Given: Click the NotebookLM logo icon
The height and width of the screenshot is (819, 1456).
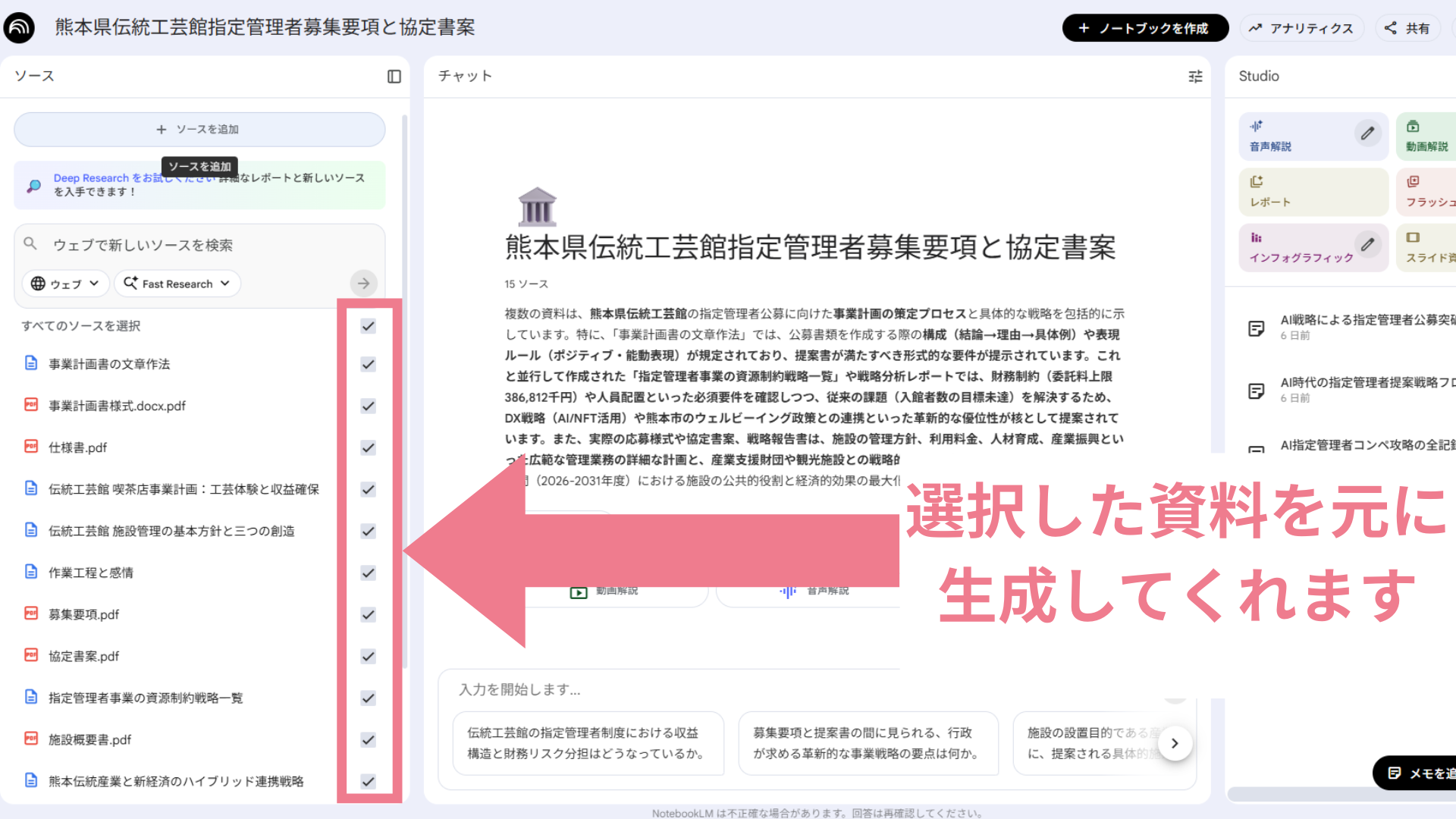Looking at the screenshot, I should (20, 28).
